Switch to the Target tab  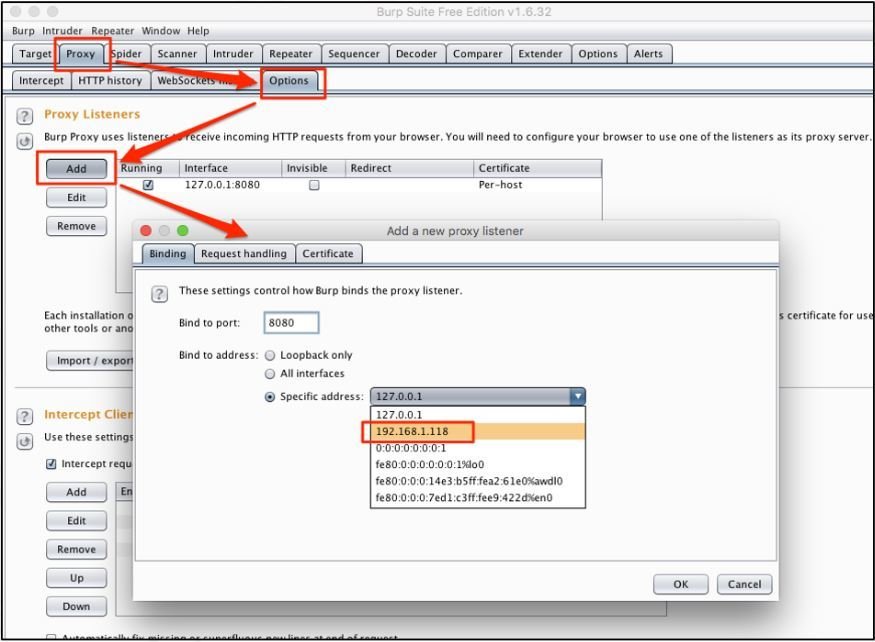(35, 54)
